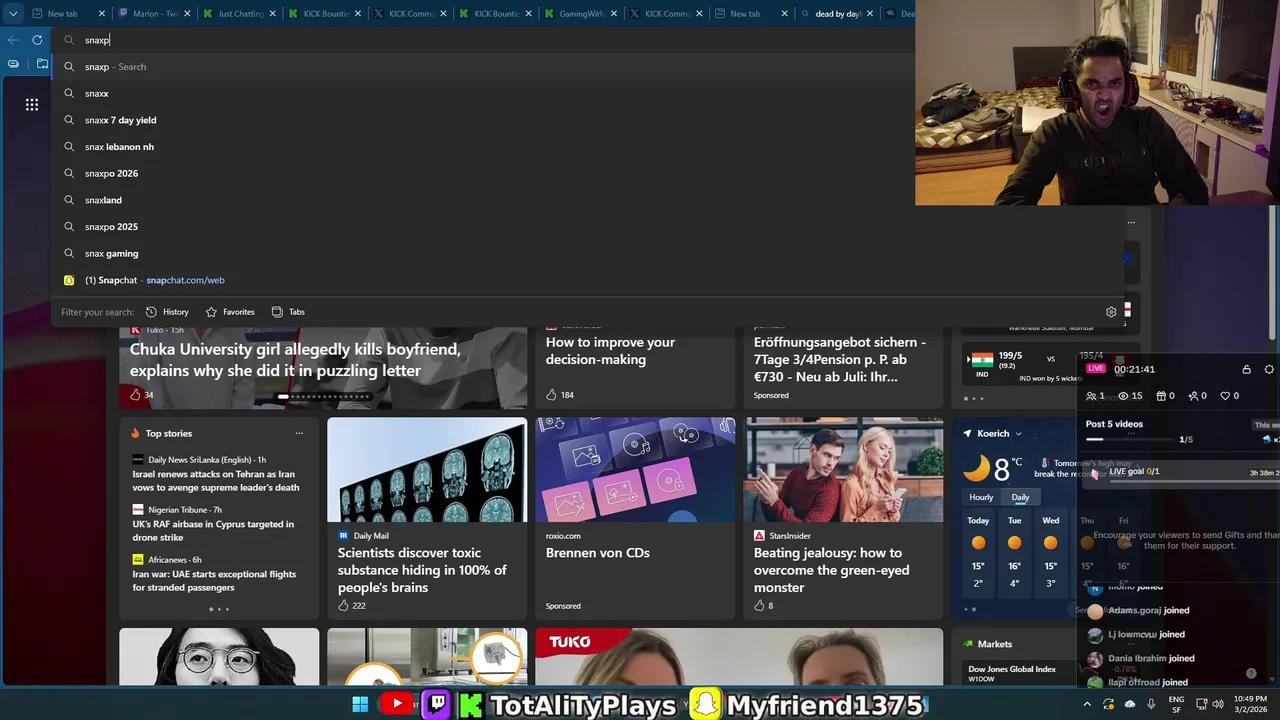Switch to the GamingWith tab

[x=579, y=14]
